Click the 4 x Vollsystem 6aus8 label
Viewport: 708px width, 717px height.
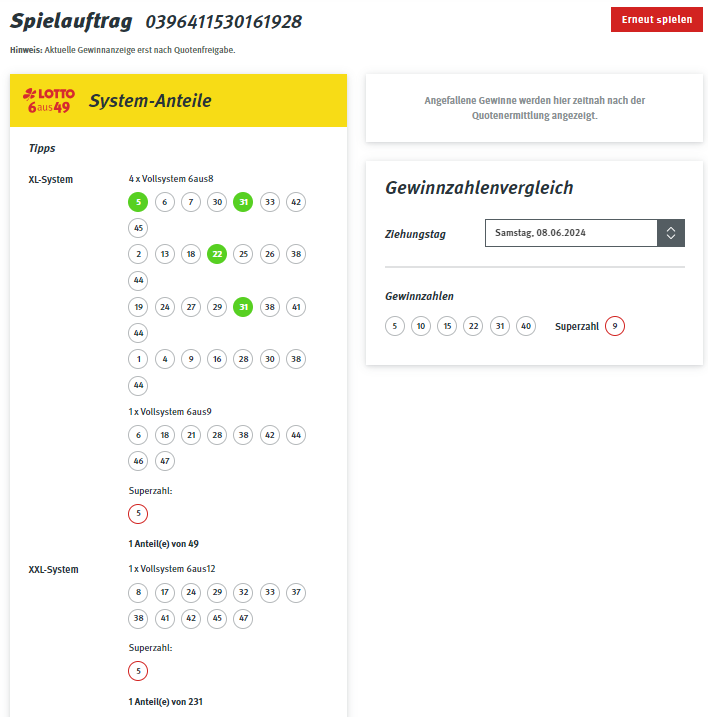[171, 179]
